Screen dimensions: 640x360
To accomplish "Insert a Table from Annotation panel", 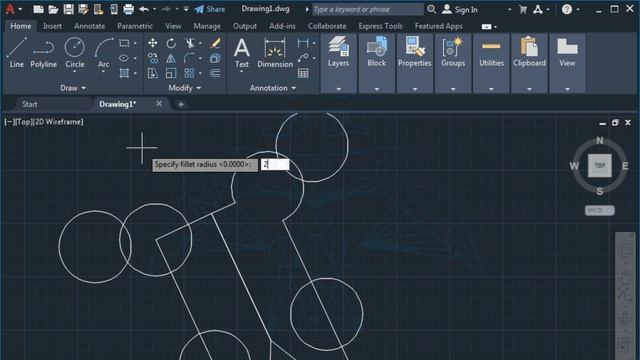I will coord(303,73).
